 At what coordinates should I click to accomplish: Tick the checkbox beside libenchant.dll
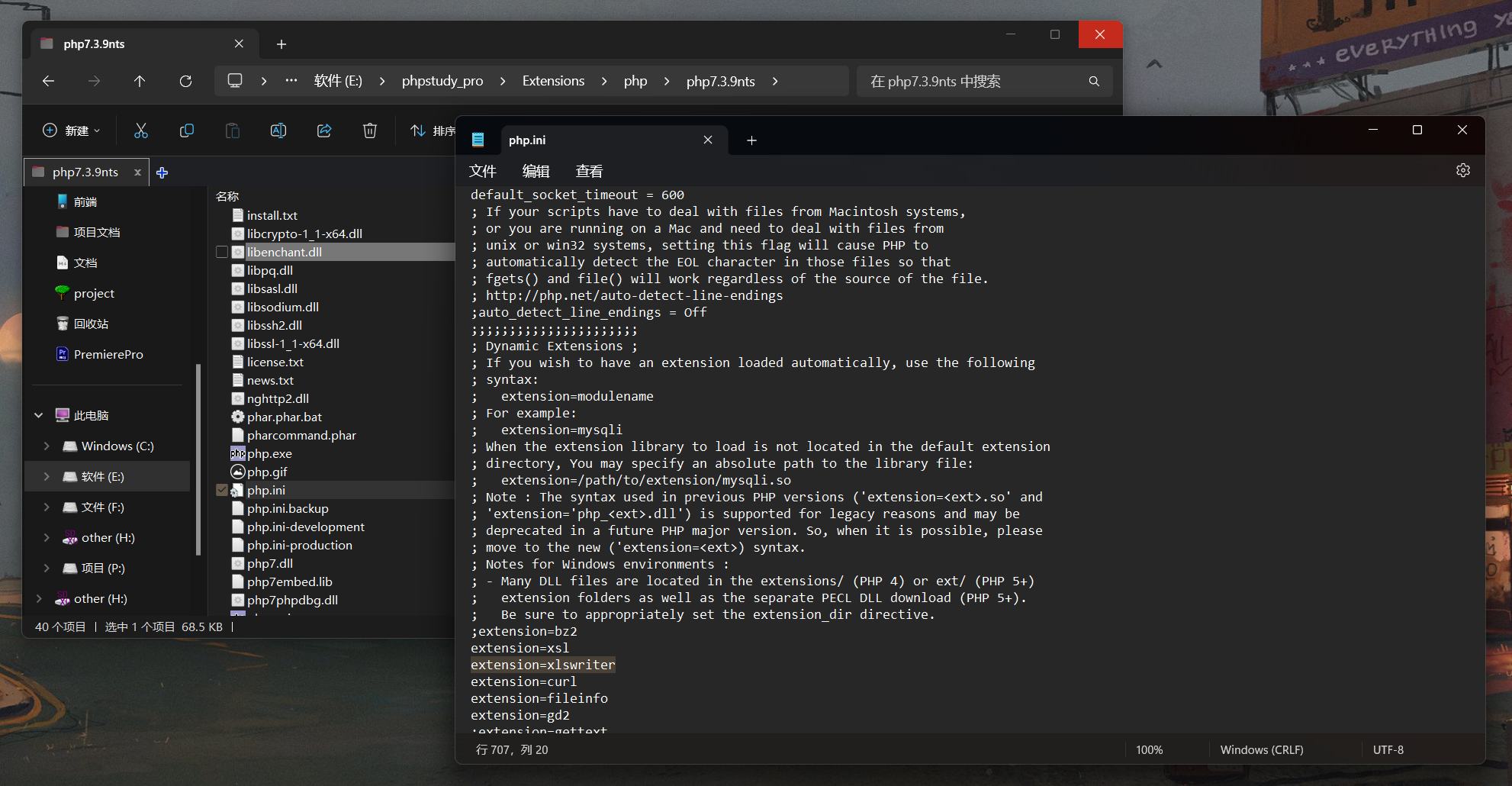(222, 252)
